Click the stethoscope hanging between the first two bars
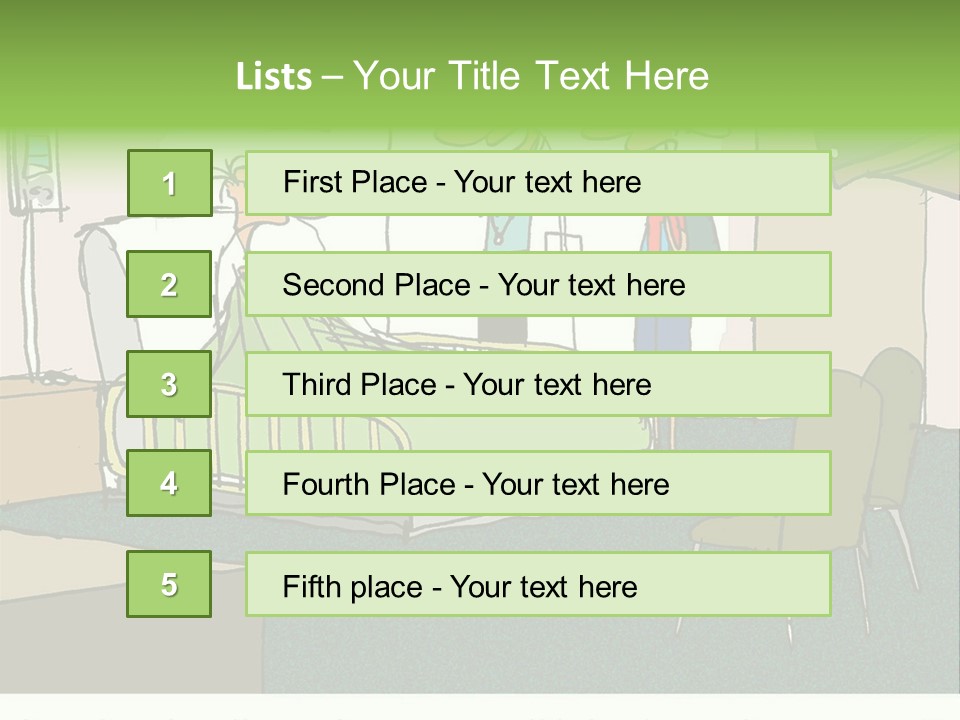The width and height of the screenshot is (960, 720). click(x=500, y=233)
